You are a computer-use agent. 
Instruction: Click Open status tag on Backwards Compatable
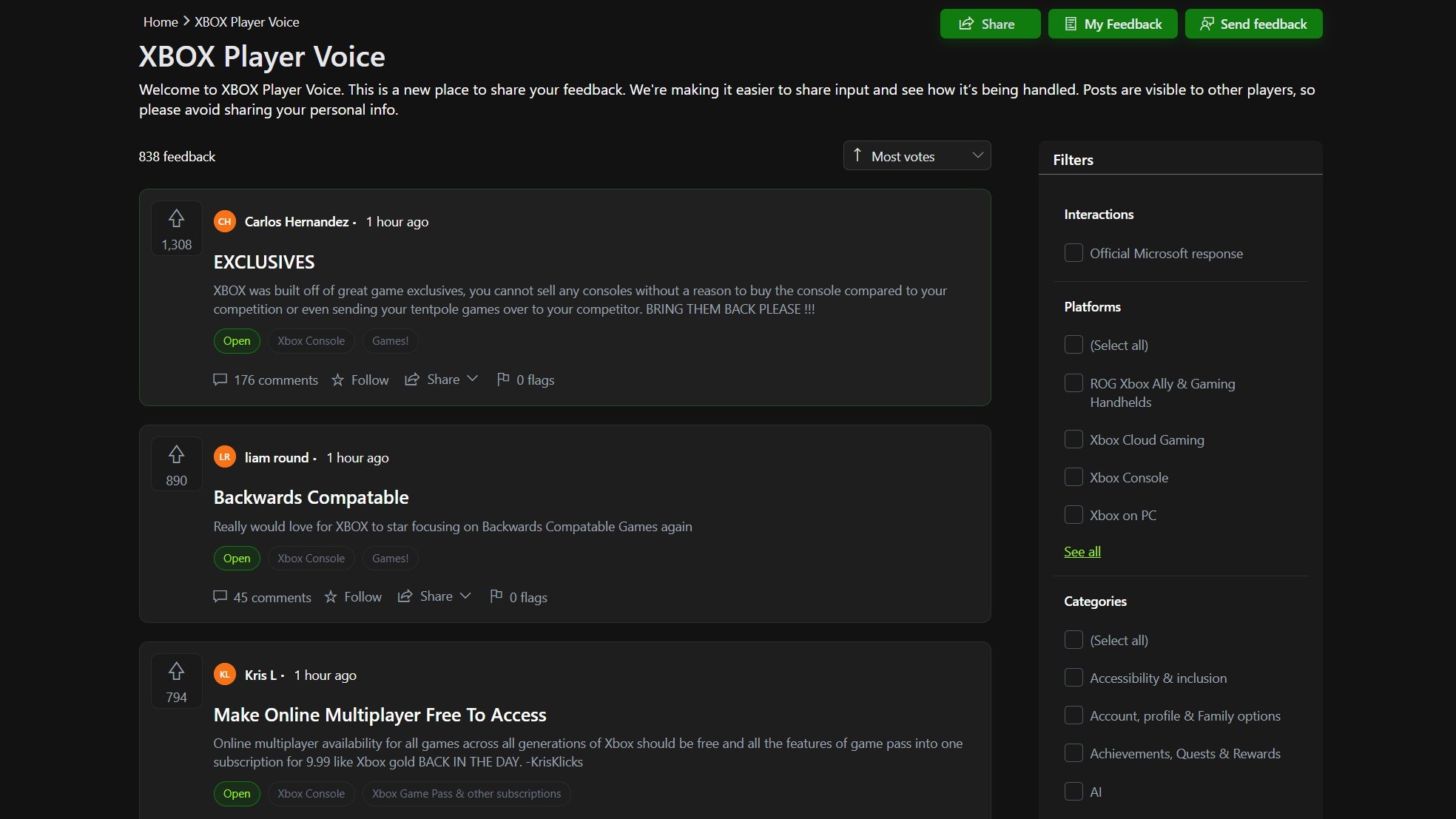(x=237, y=559)
